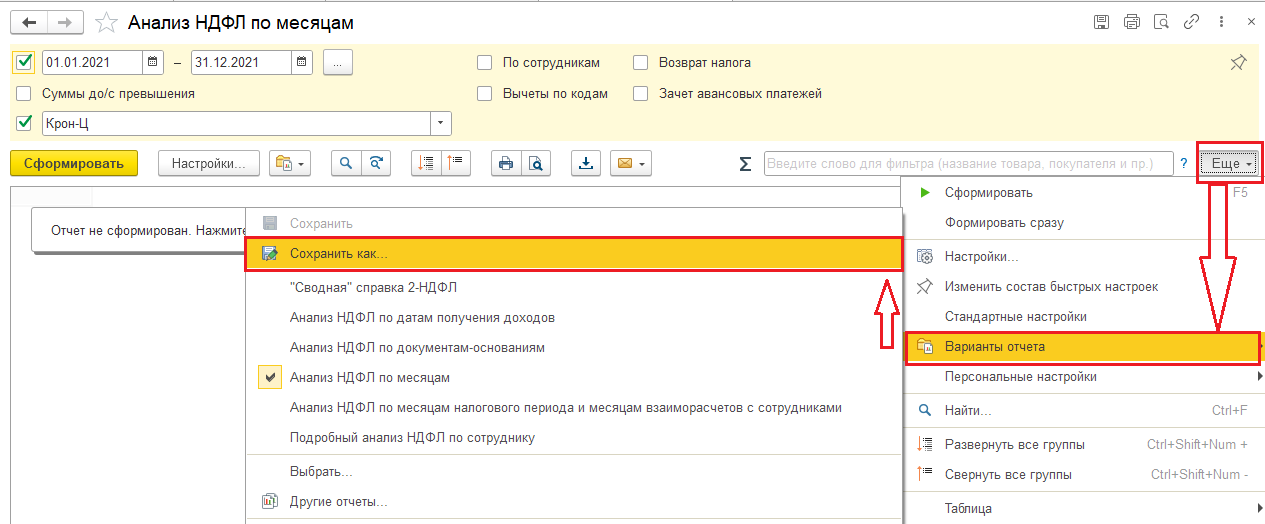
Task: Expand the 'Еще' dropdown menu button
Action: 1229,164
